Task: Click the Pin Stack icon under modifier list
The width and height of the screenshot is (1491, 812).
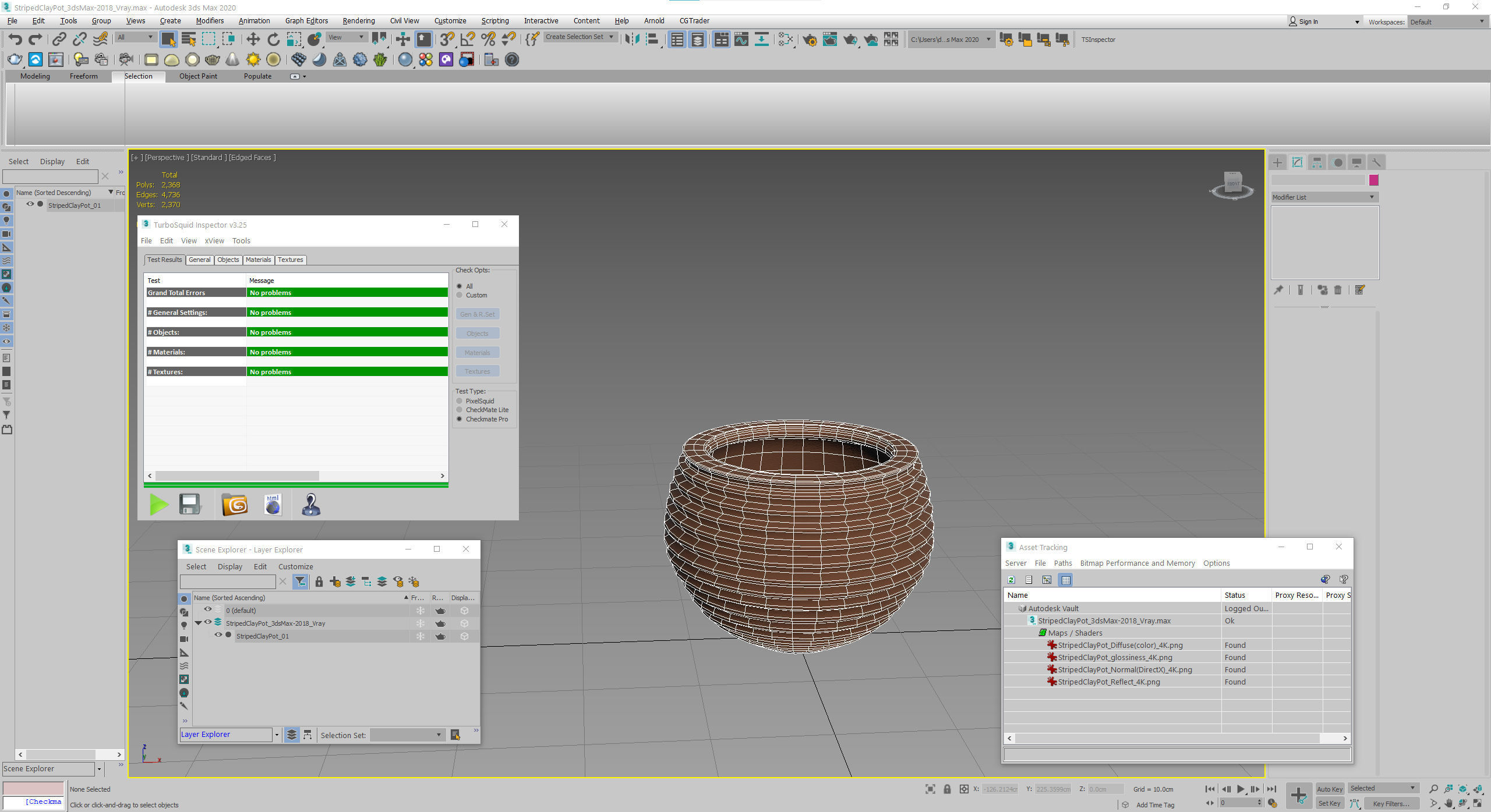Action: 1278,290
